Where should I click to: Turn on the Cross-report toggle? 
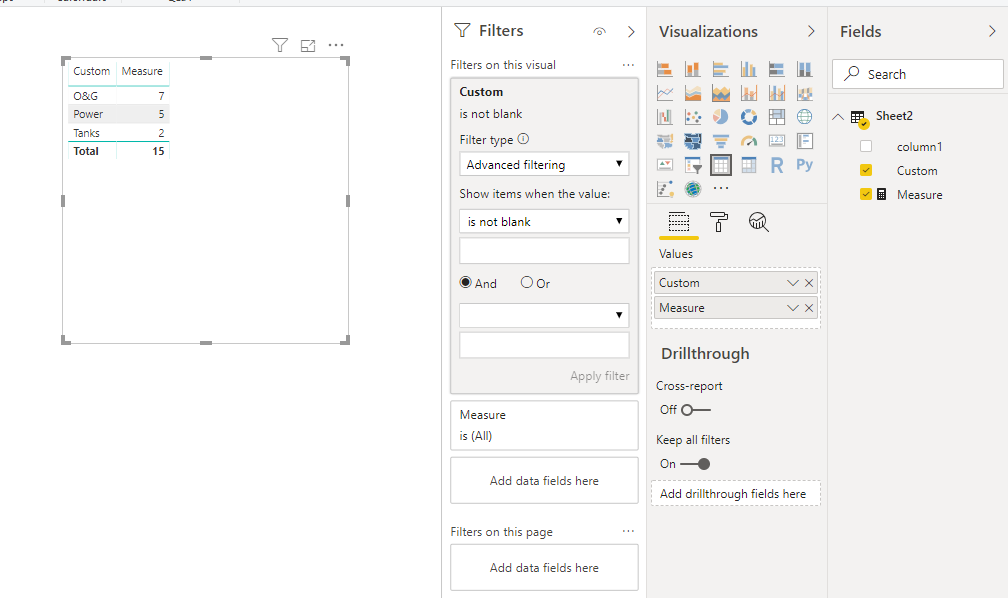(696, 410)
